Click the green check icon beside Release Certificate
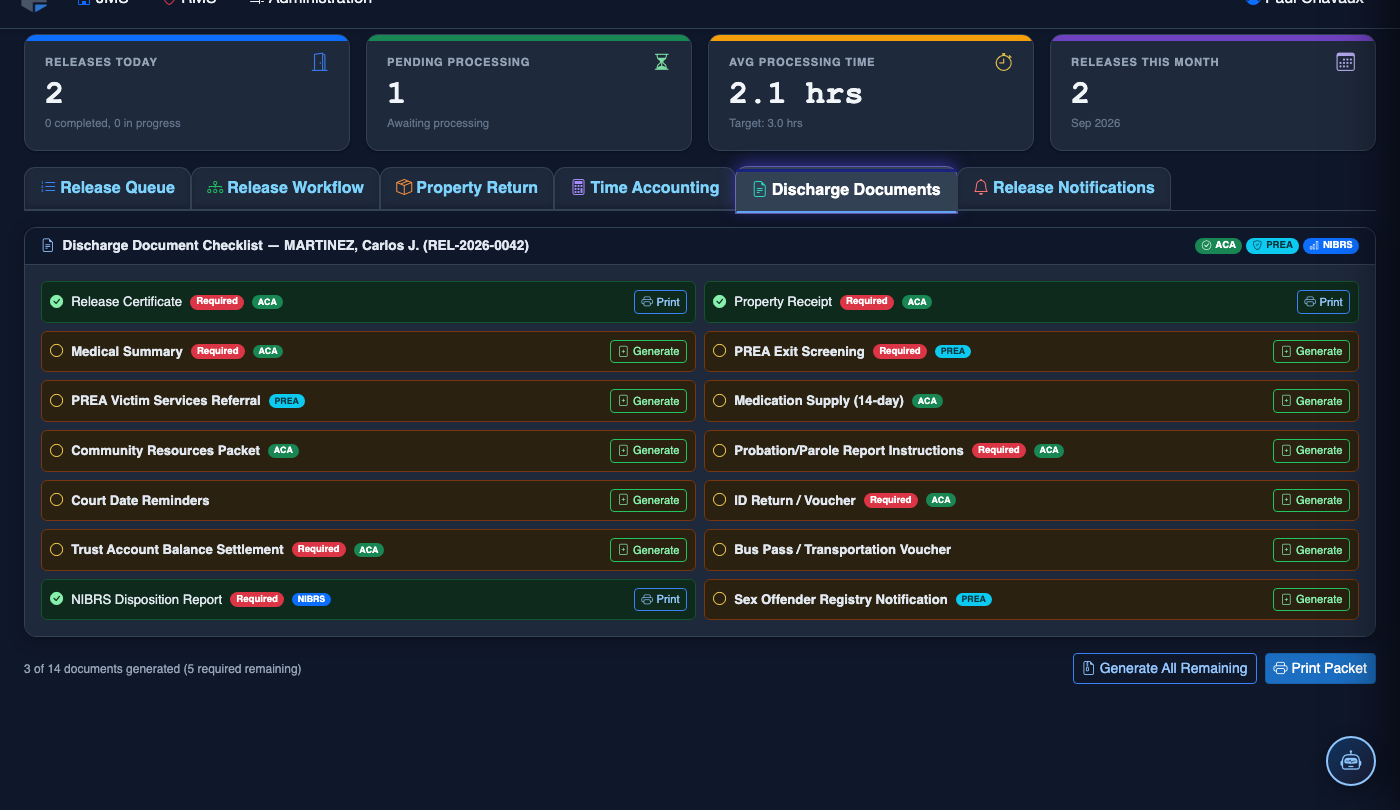 click(57, 301)
